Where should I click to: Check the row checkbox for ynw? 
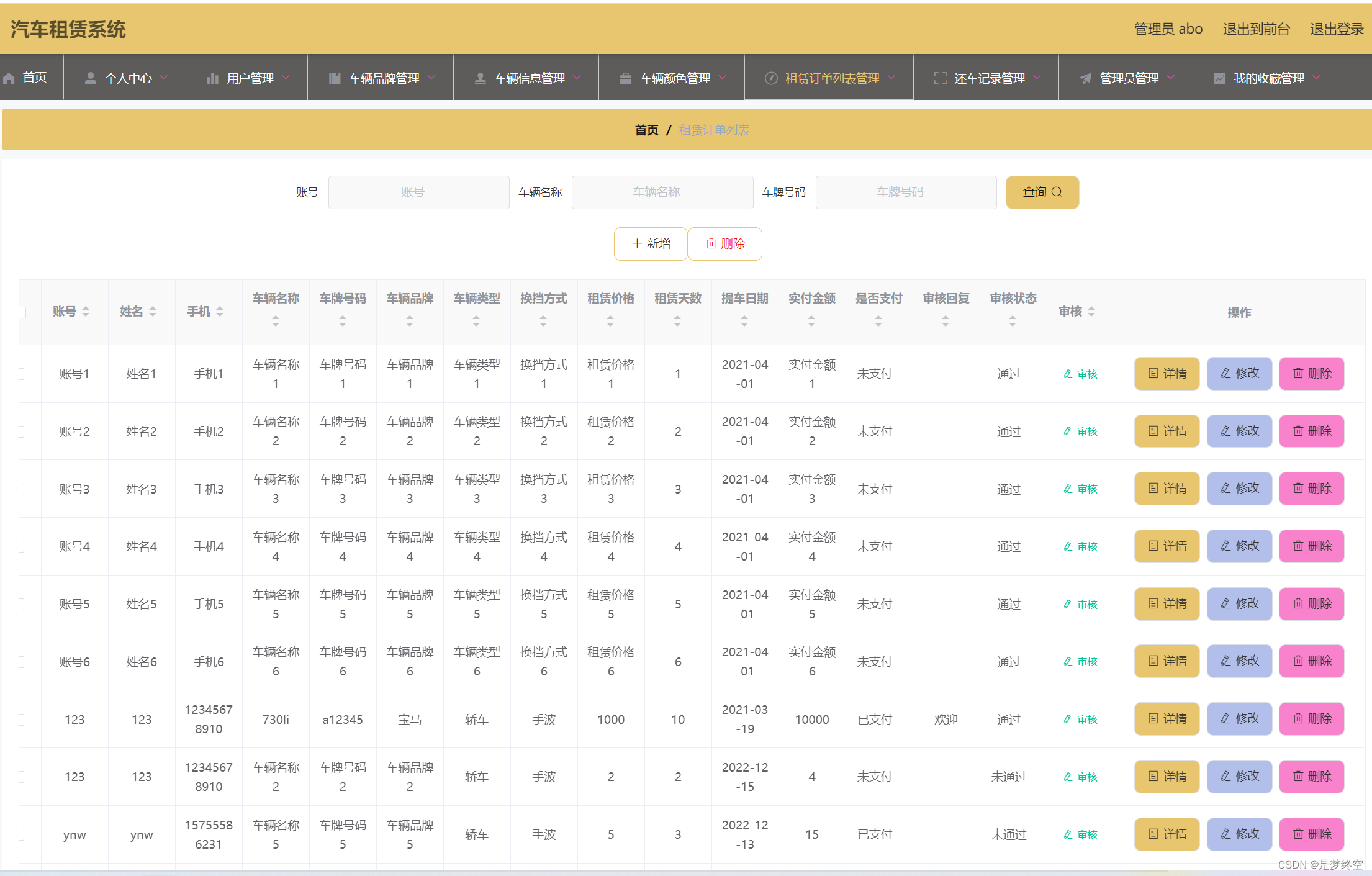coord(22,834)
